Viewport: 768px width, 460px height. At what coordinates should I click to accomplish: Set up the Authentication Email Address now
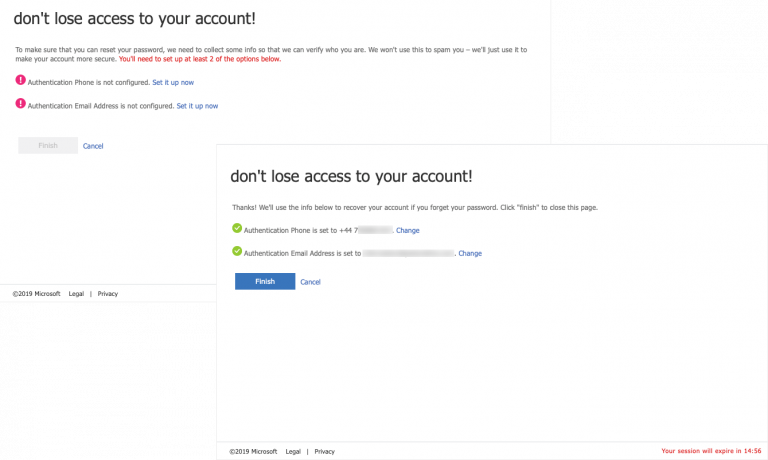tap(197, 106)
